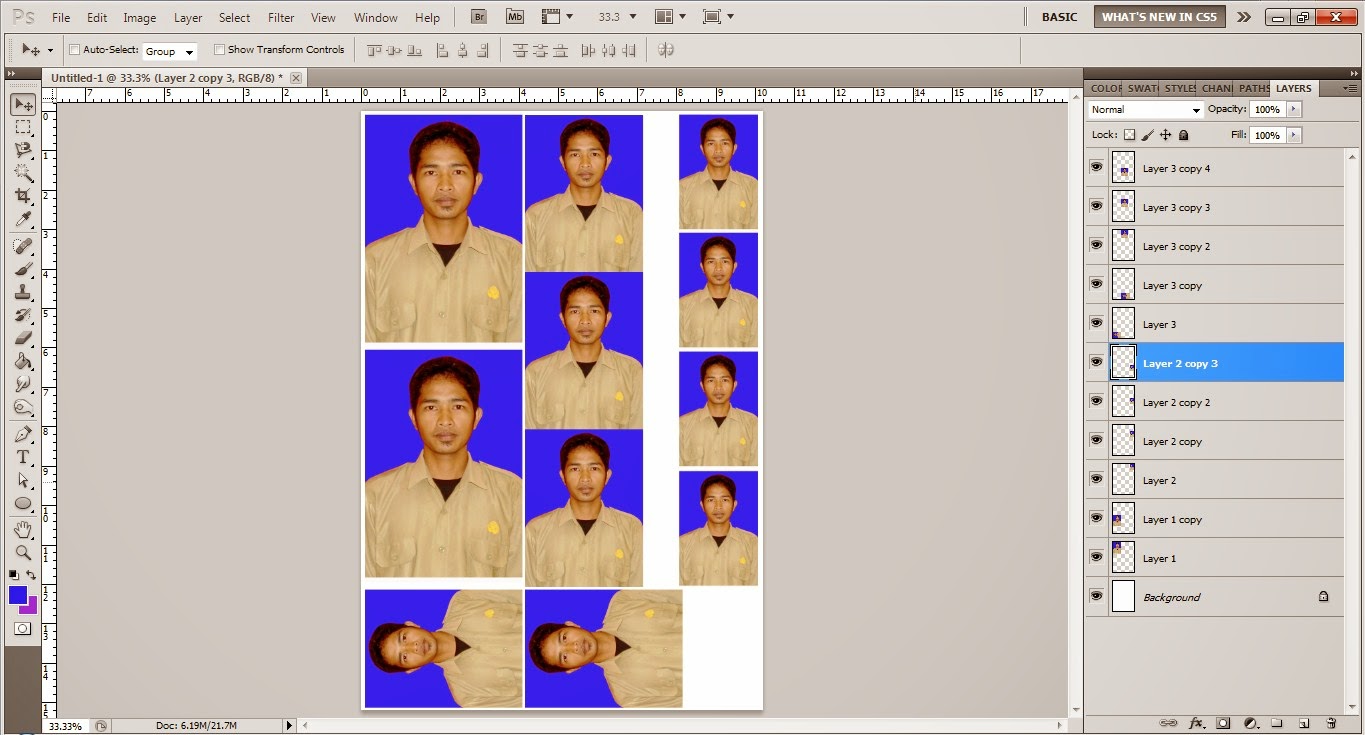Hide the Background layer visibility
This screenshot has width=1365, height=735.
pyautogui.click(x=1096, y=596)
